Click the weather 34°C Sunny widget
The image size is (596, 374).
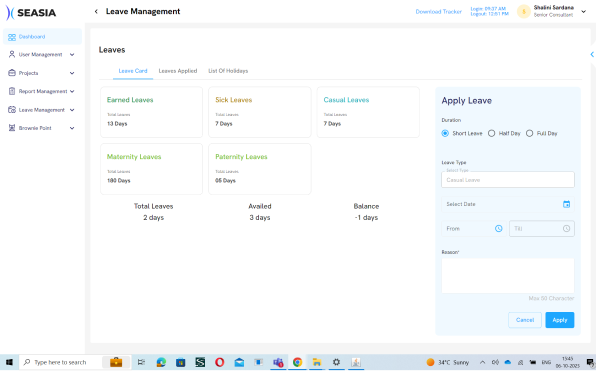(x=448, y=362)
